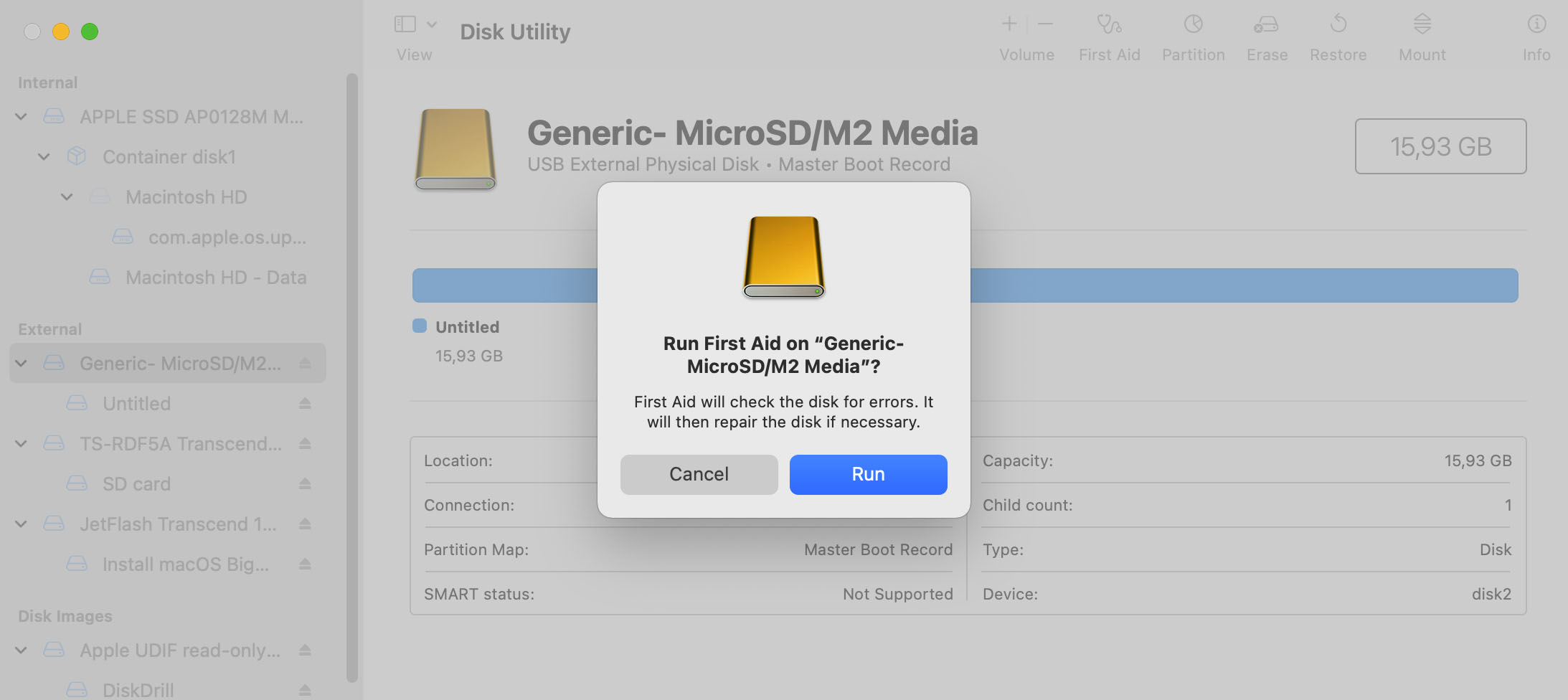Click the Untitled partition label below bar

467,327
